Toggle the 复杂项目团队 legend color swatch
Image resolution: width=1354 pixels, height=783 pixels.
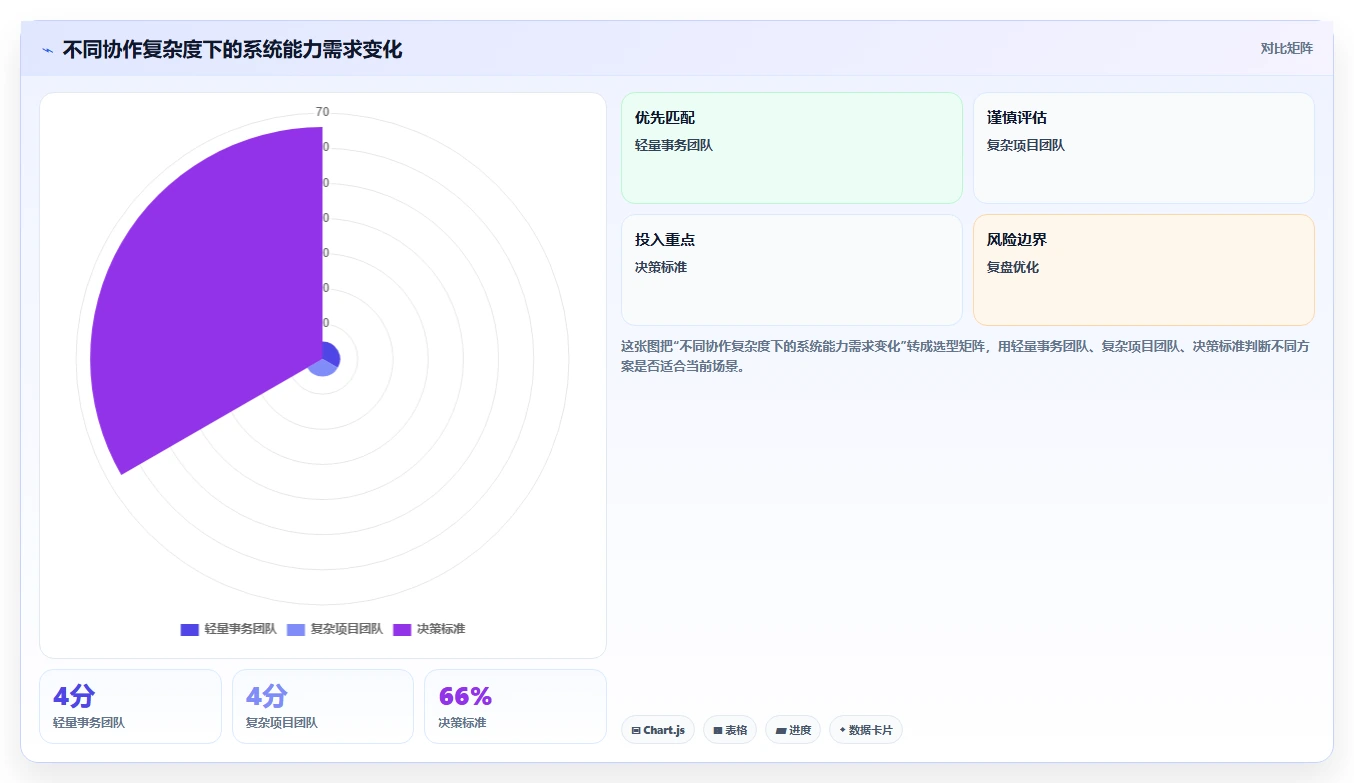click(296, 629)
